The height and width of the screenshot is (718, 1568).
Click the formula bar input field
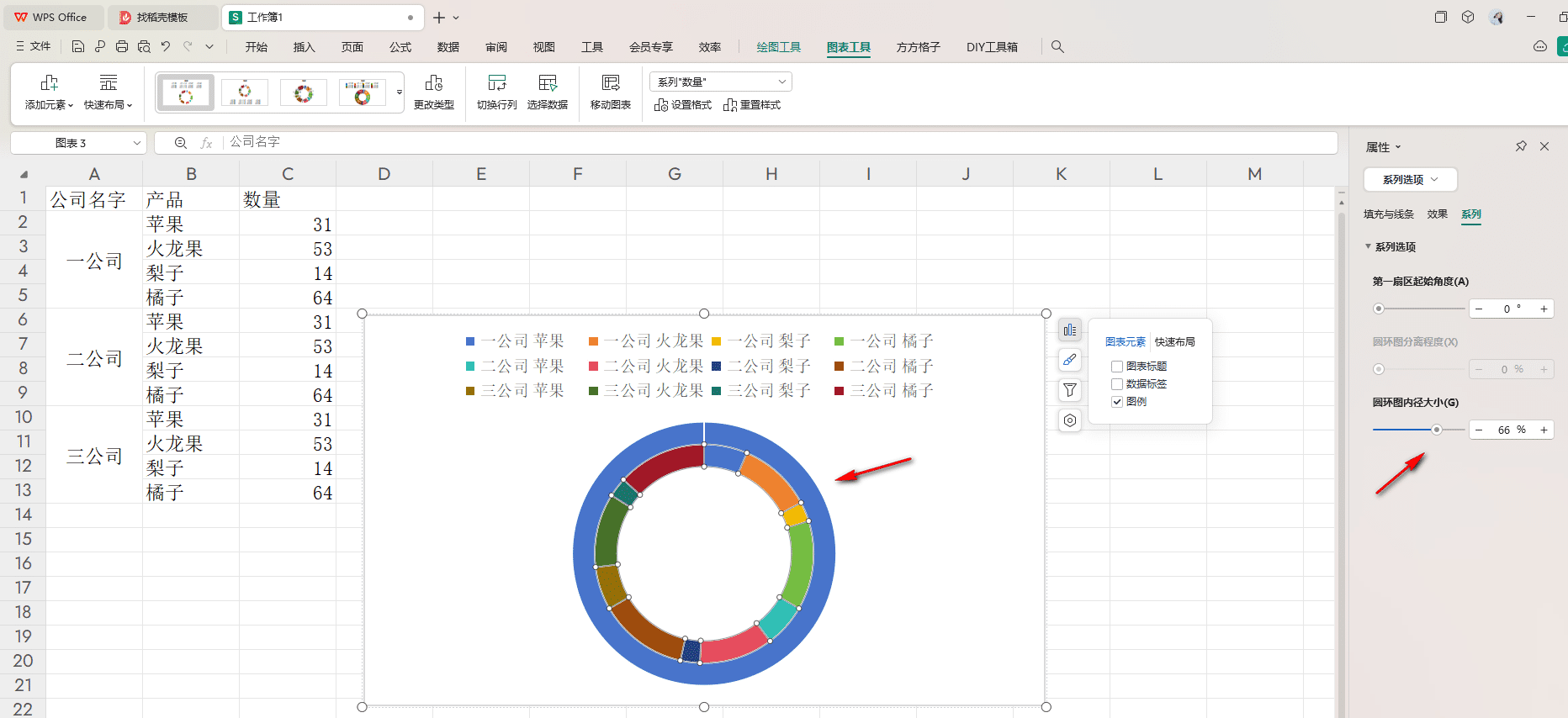(779, 142)
